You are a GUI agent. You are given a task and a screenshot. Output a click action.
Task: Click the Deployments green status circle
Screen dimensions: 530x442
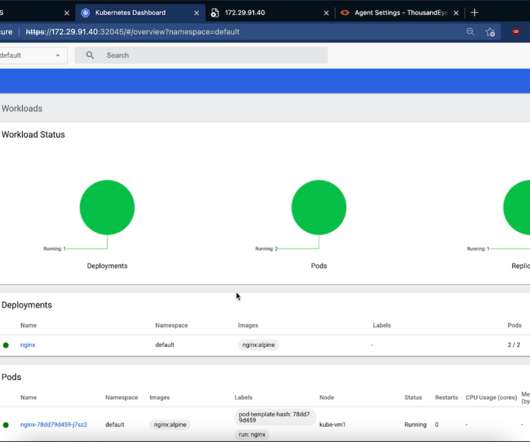tap(107, 207)
